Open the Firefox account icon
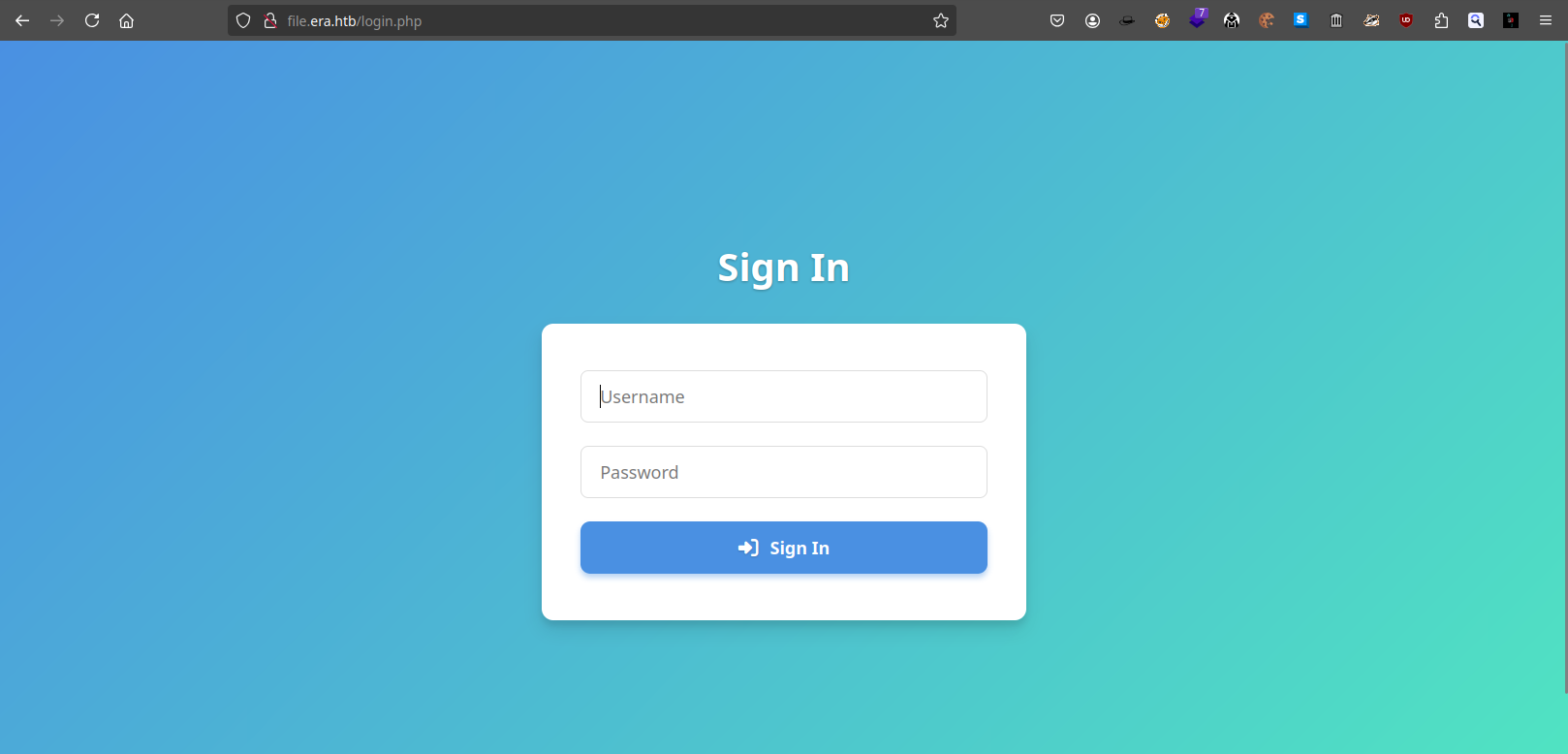The image size is (1568, 754). pos(1092,20)
